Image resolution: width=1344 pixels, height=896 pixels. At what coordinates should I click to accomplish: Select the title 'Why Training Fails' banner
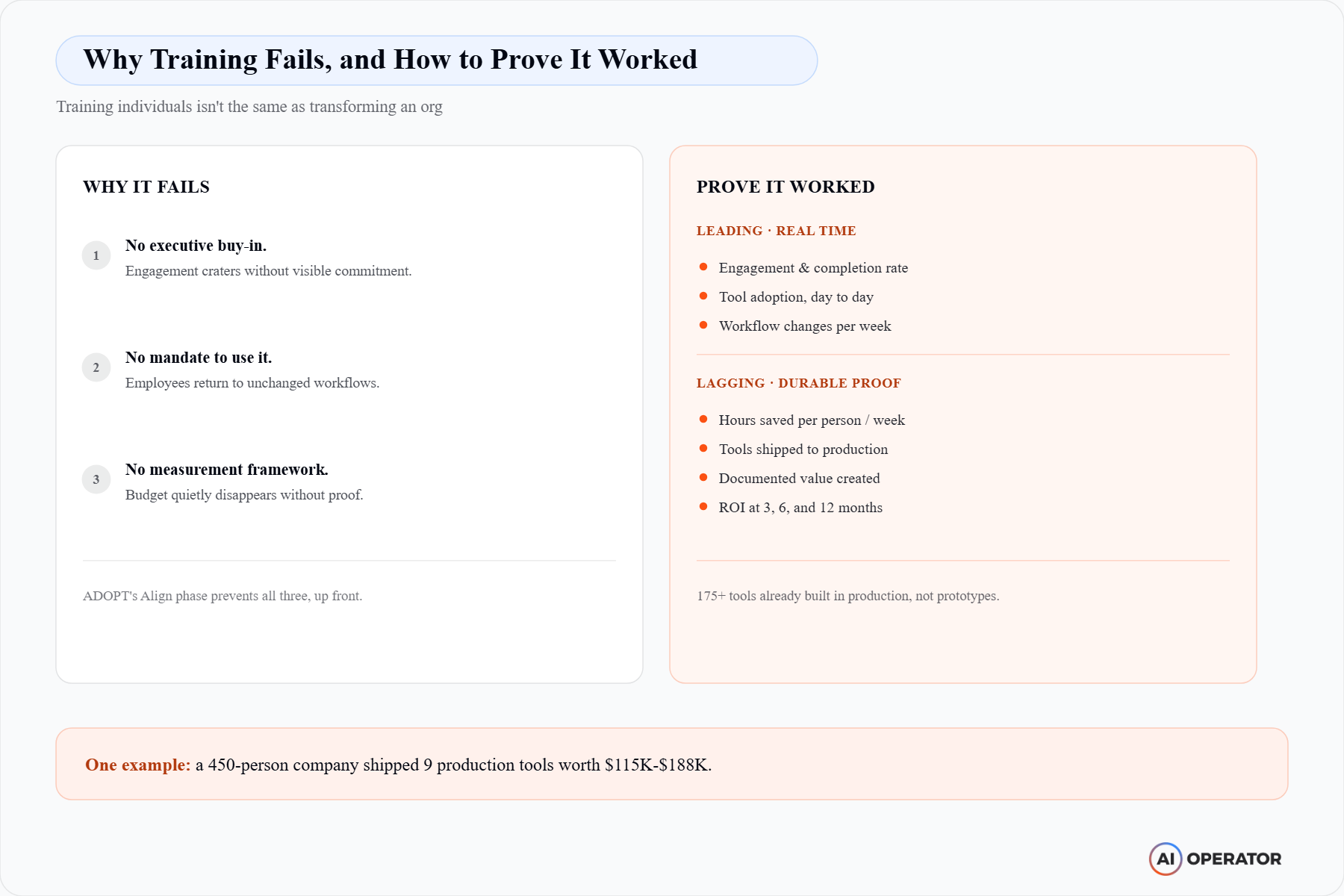click(x=437, y=60)
